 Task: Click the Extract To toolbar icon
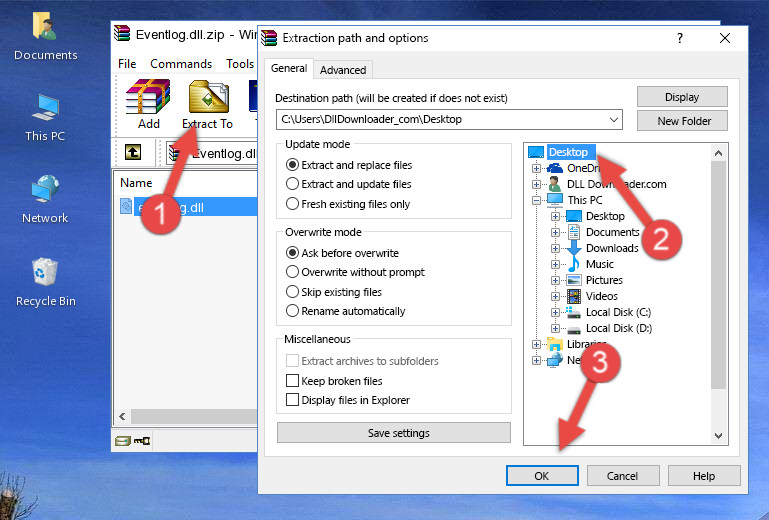[x=208, y=97]
